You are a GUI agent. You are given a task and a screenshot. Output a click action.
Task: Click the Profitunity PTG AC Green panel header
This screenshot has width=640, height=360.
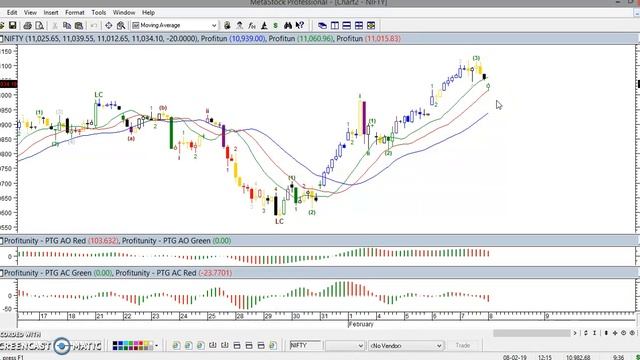(318, 273)
